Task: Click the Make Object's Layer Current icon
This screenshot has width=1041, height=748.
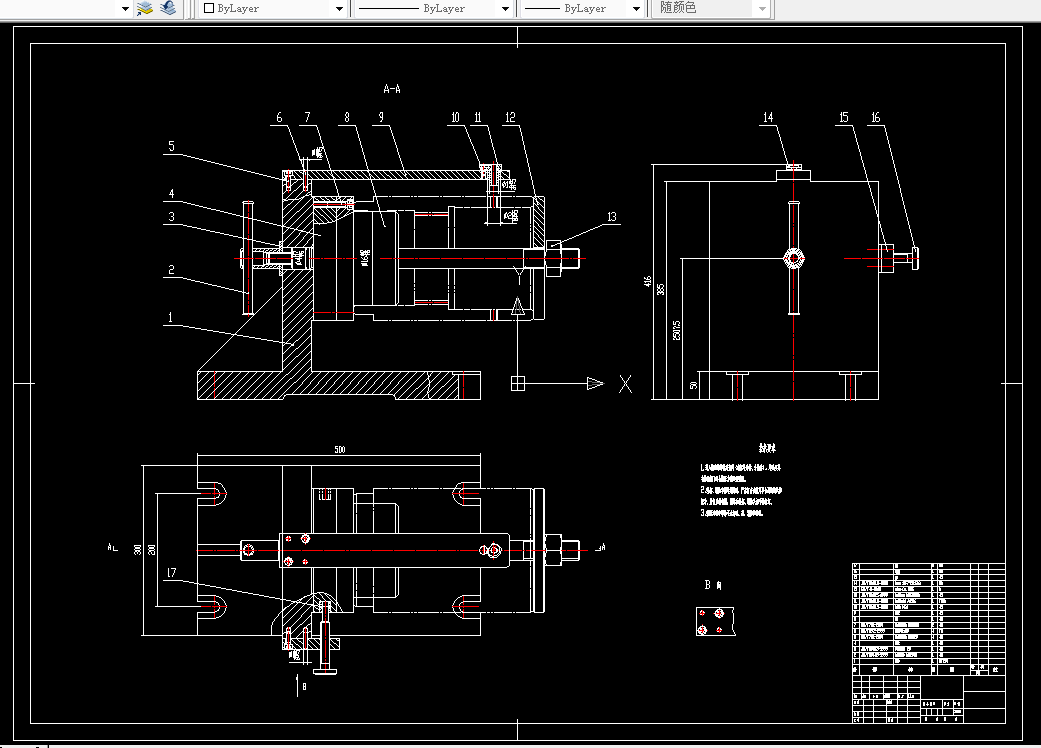Action: tap(145, 8)
